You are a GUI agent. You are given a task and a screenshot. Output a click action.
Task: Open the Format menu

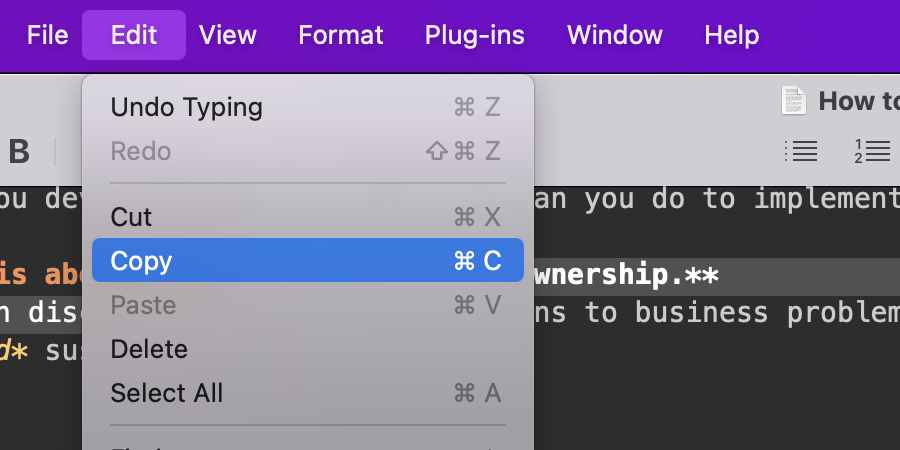[341, 35]
